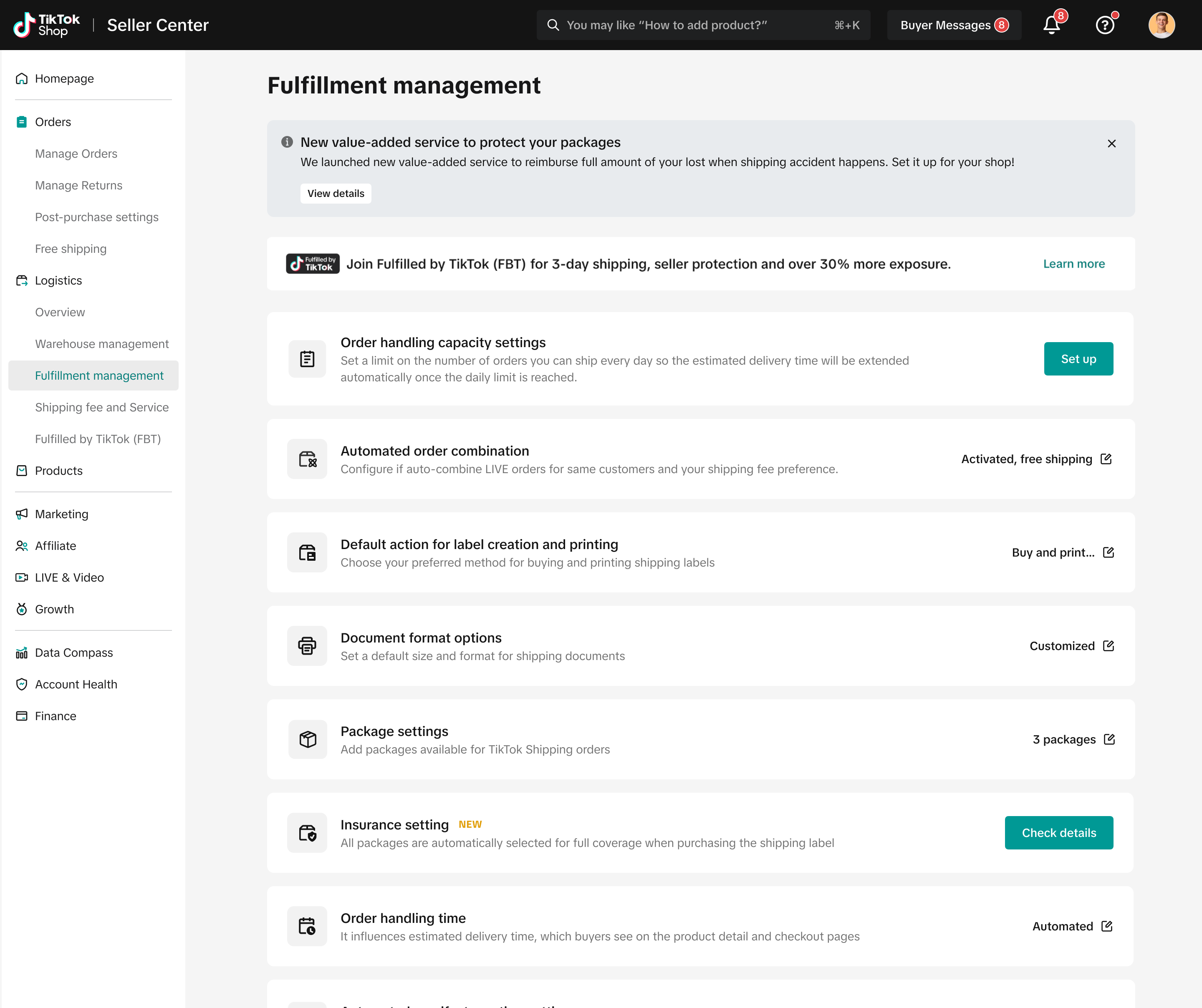The height and width of the screenshot is (1008, 1202).
Task: Click the Order handling time calendar icon
Action: [307, 926]
